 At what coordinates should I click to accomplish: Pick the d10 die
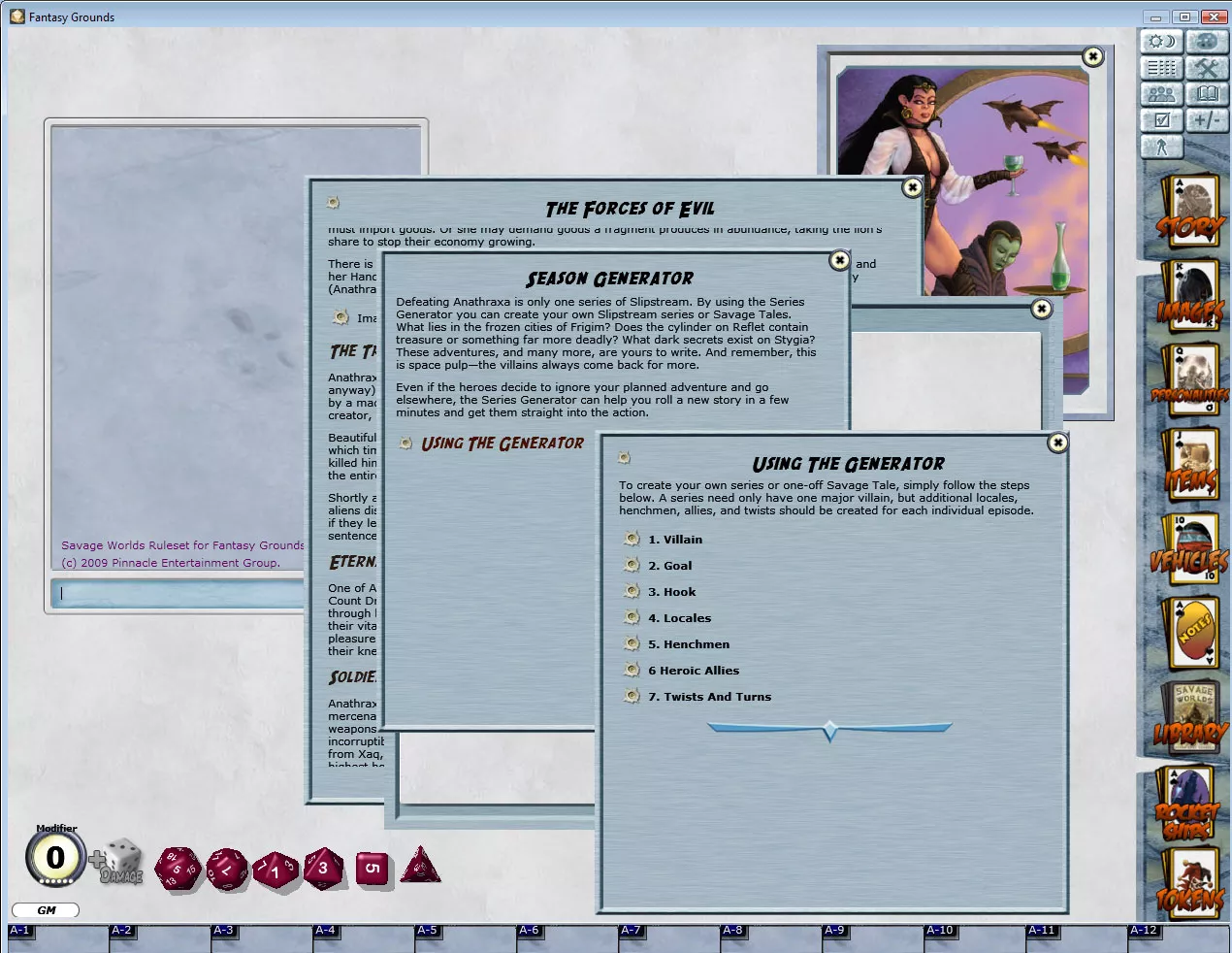coord(276,870)
